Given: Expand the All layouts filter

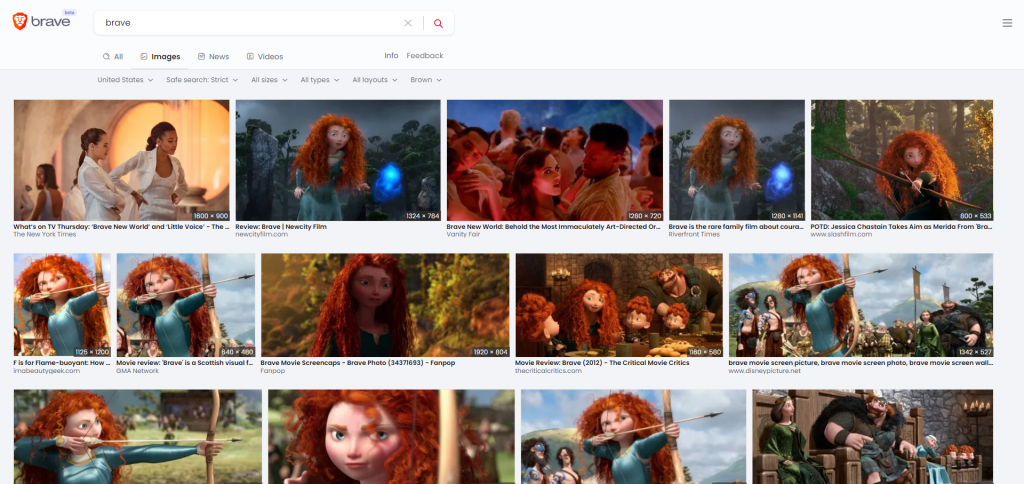Looking at the screenshot, I should pyautogui.click(x=375, y=80).
